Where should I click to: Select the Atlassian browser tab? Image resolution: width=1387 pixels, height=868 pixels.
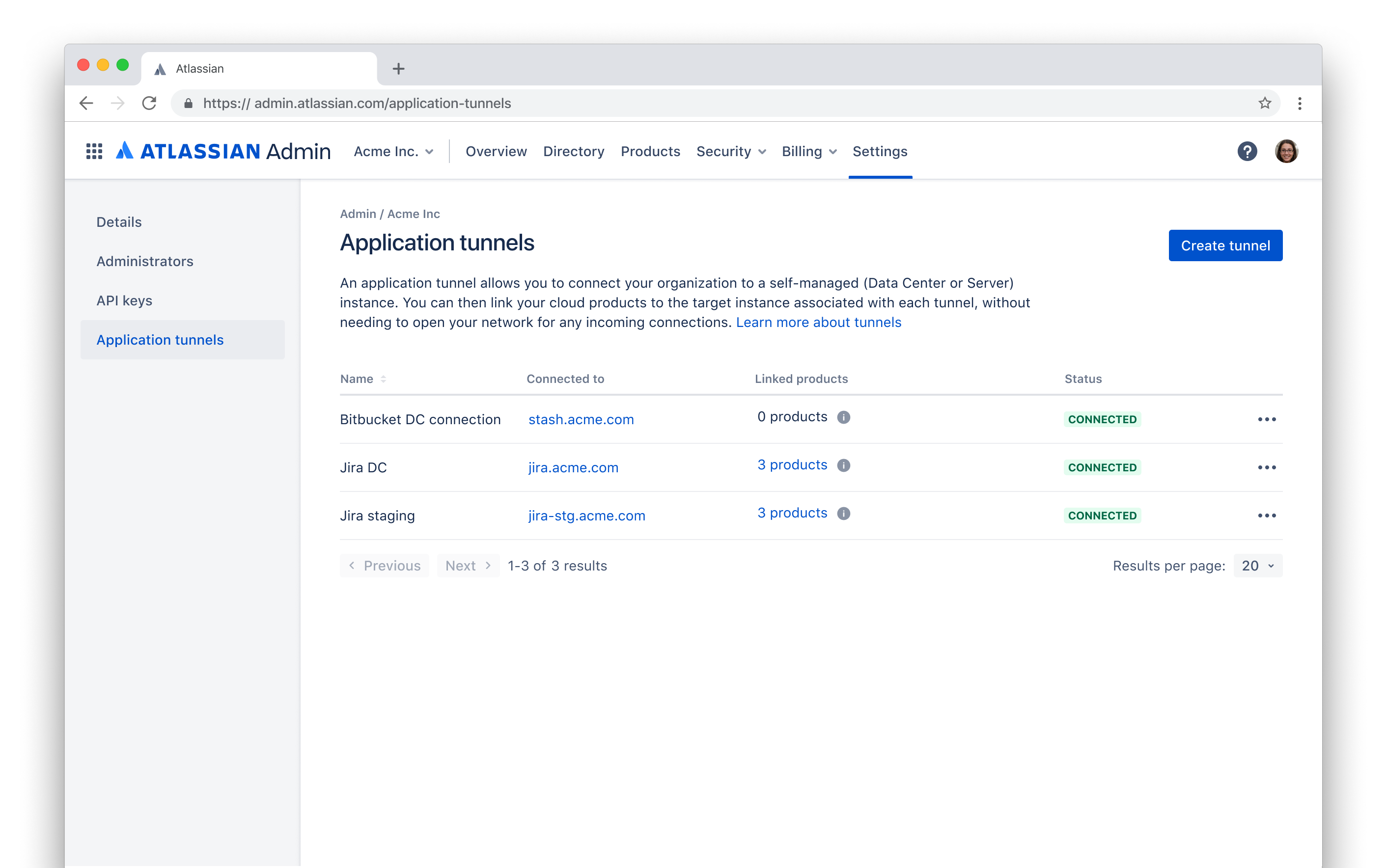click(x=258, y=69)
